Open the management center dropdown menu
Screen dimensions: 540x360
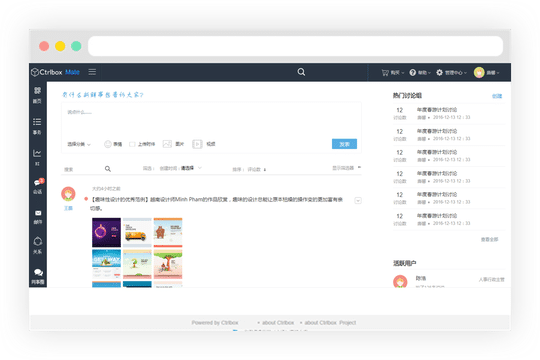click(x=456, y=73)
